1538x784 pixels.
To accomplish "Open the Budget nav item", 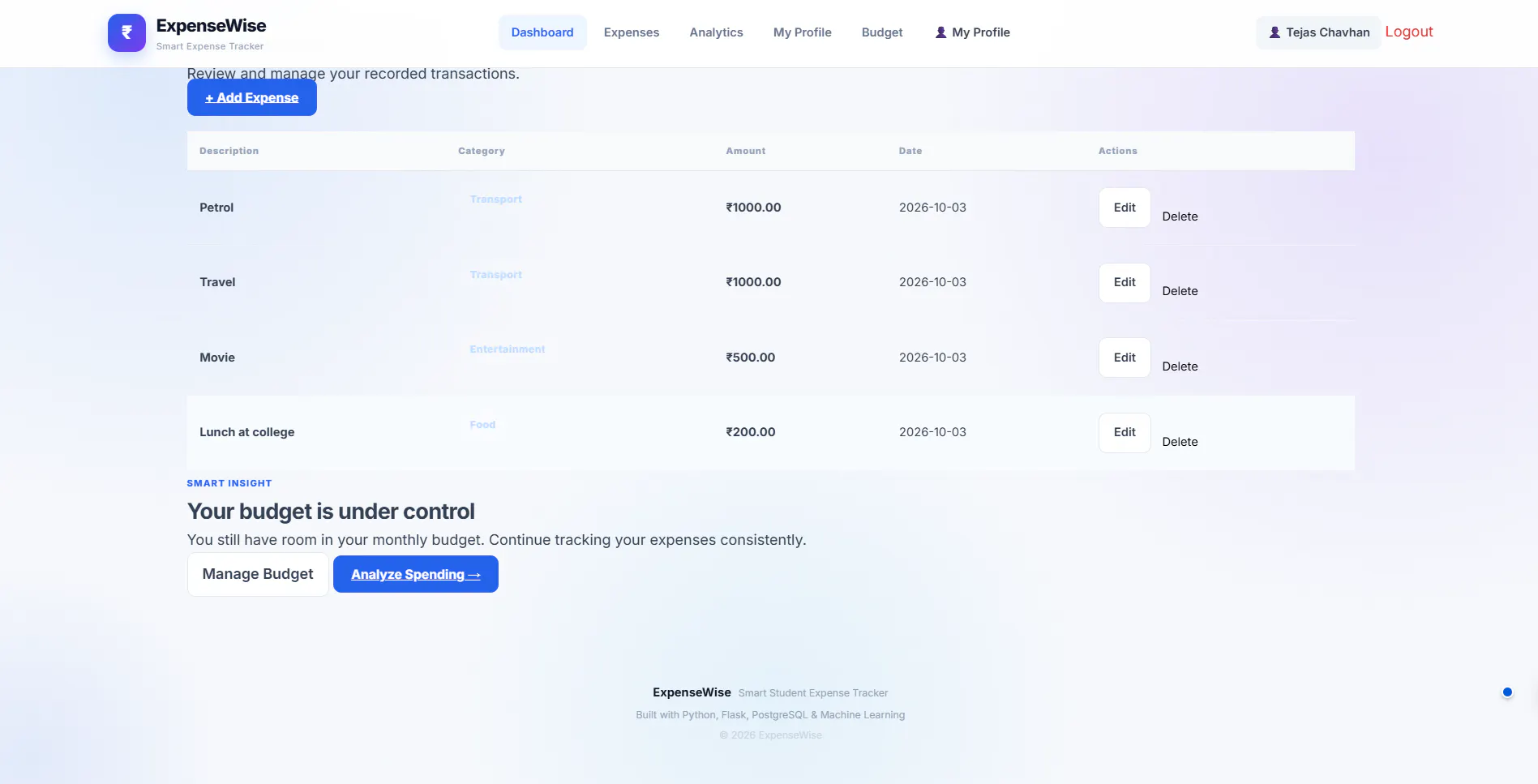I will tap(882, 32).
